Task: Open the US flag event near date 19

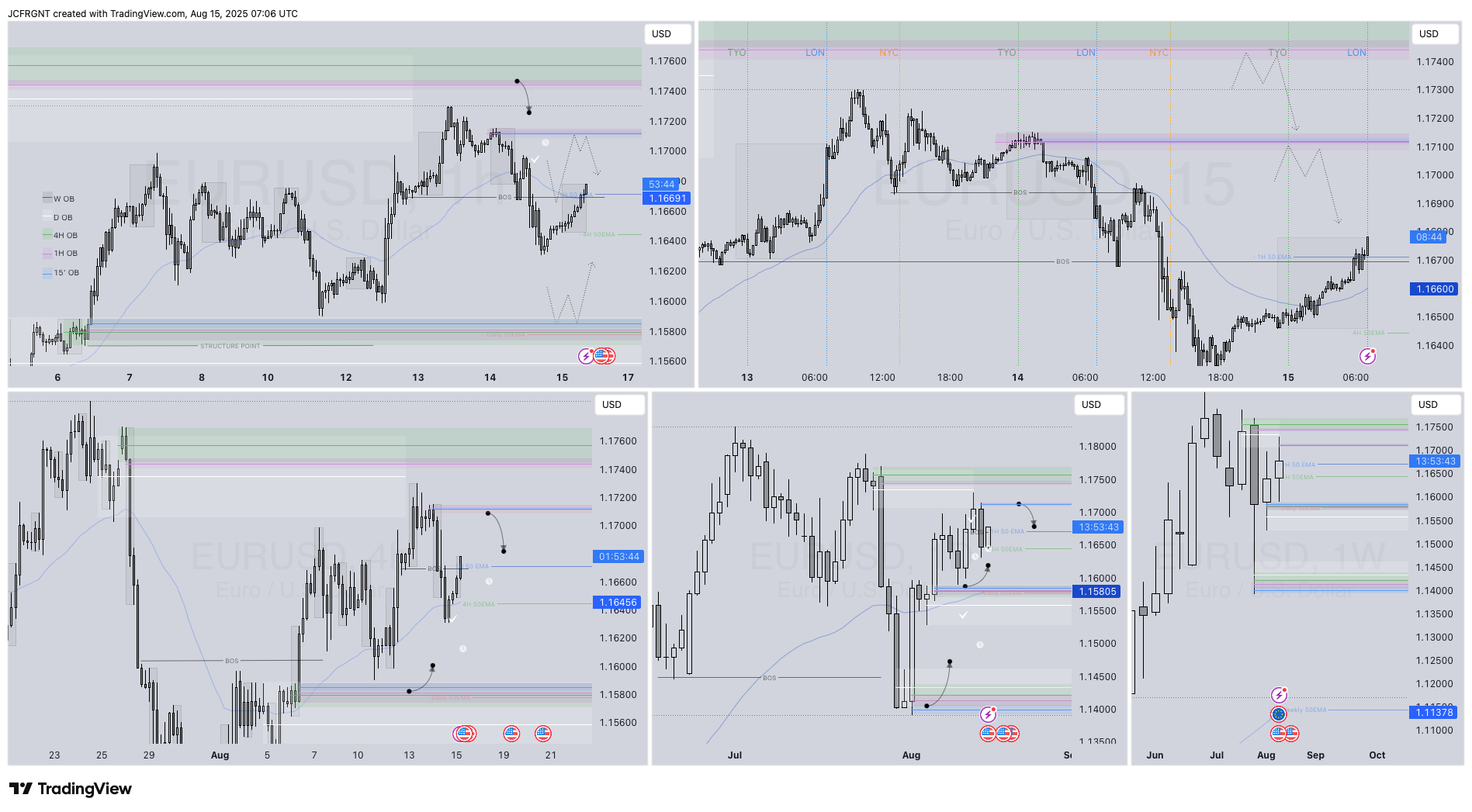Action: [x=511, y=733]
